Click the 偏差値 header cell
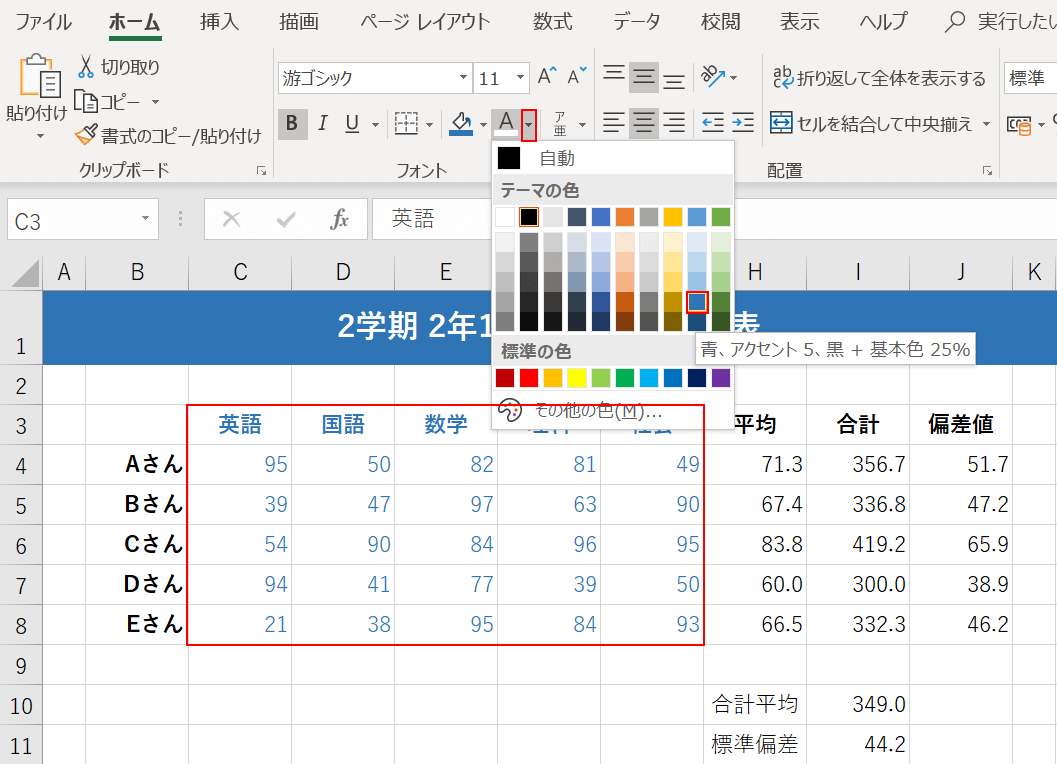This screenshot has width=1057, height=764. pyautogui.click(x=961, y=424)
